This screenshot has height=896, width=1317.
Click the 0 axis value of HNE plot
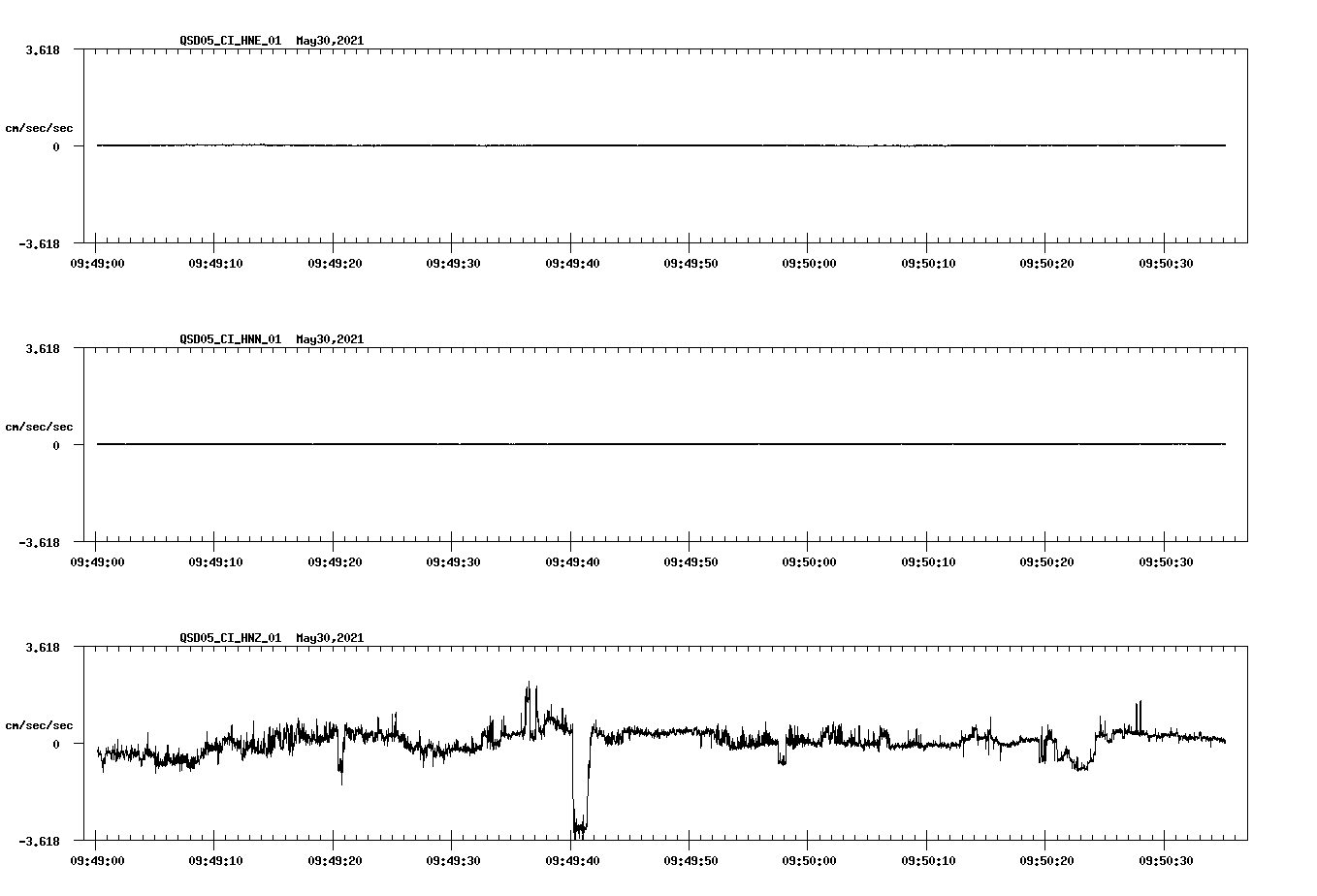pos(56,146)
